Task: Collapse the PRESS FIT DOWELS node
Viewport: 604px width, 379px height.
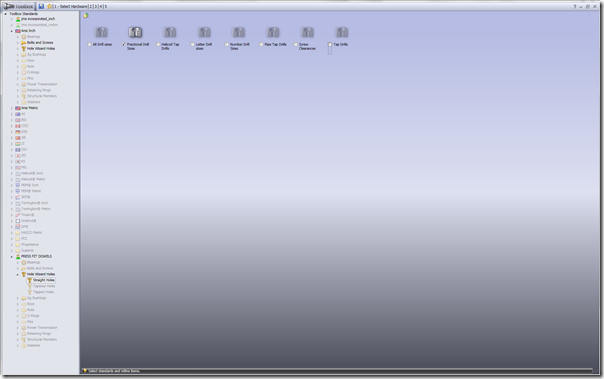Action: tap(12, 257)
